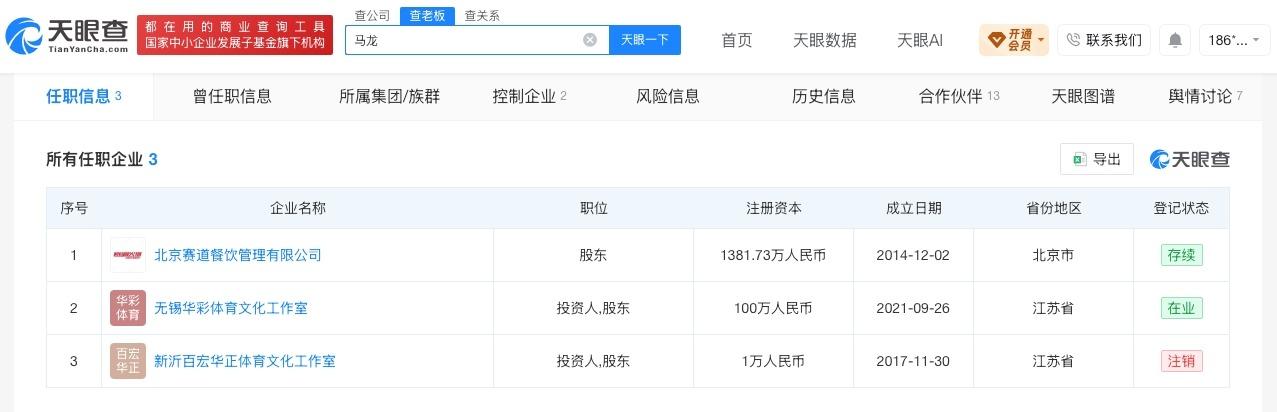Click the 1381.73万人民币 capital cell
The height and width of the screenshot is (412, 1277).
pyautogui.click(x=773, y=255)
